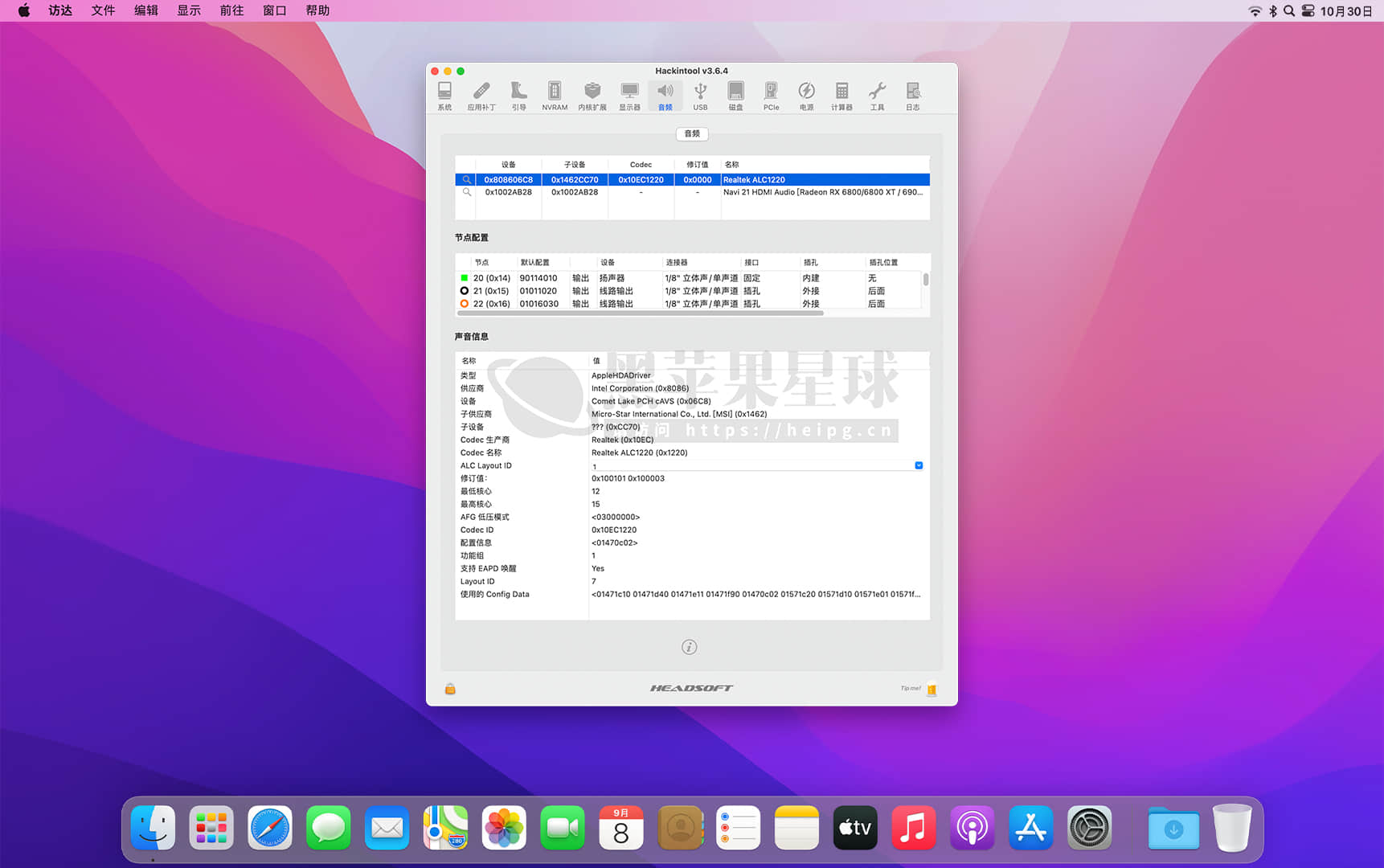
Task: Open the NVRAM toolbar section
Action: pyautogui.click(x=554, y=95)
